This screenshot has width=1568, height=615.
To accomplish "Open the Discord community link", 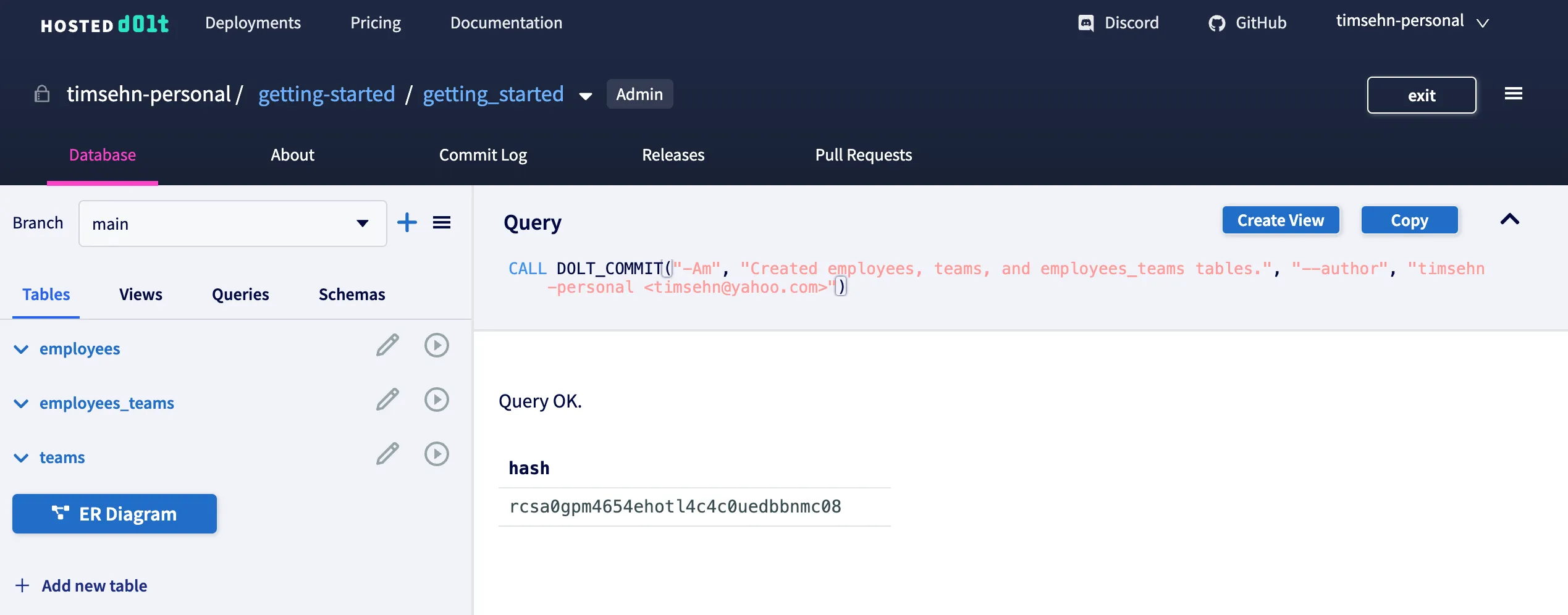I will [1117, 23].
